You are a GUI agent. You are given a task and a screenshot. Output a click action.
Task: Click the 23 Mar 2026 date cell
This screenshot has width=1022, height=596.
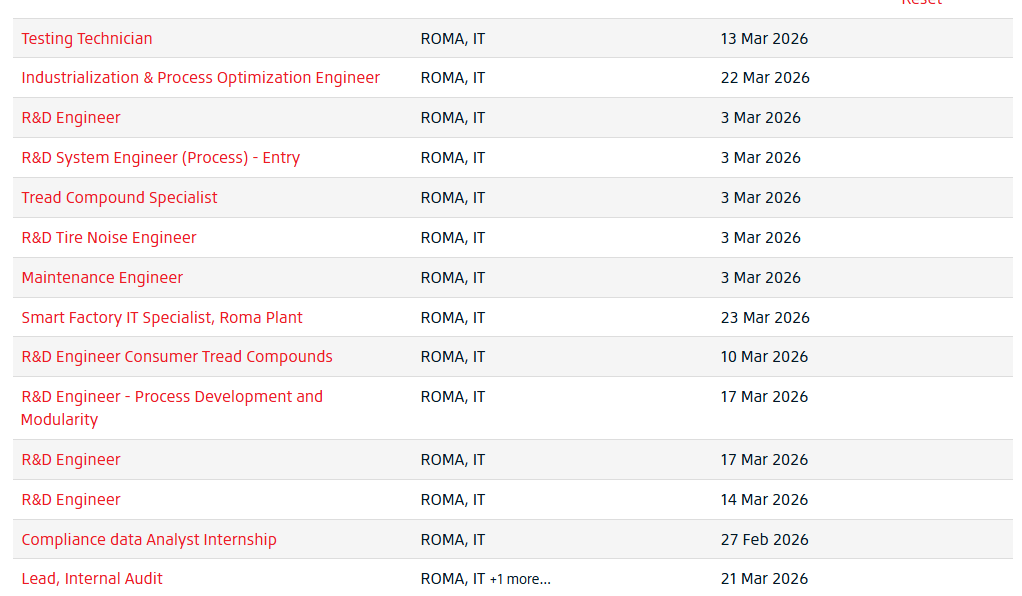click(x=765, y=318)
